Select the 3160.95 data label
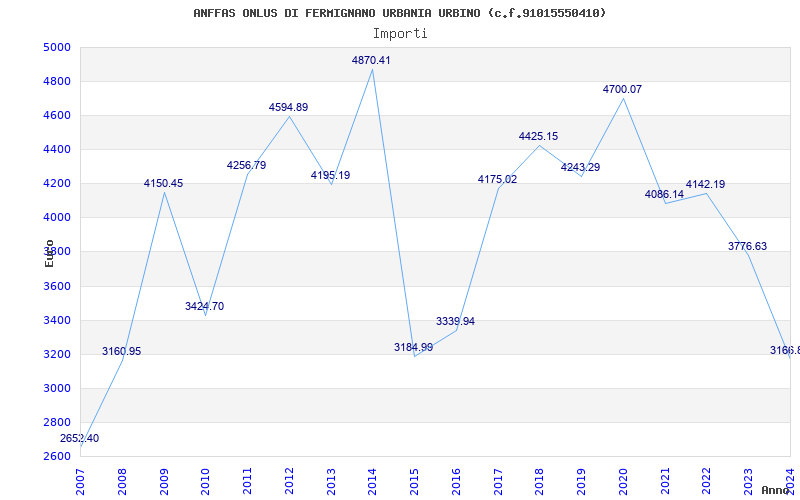The height and width of the screenshot is (500, 800). pyautogui.click(x=121, y=351)
